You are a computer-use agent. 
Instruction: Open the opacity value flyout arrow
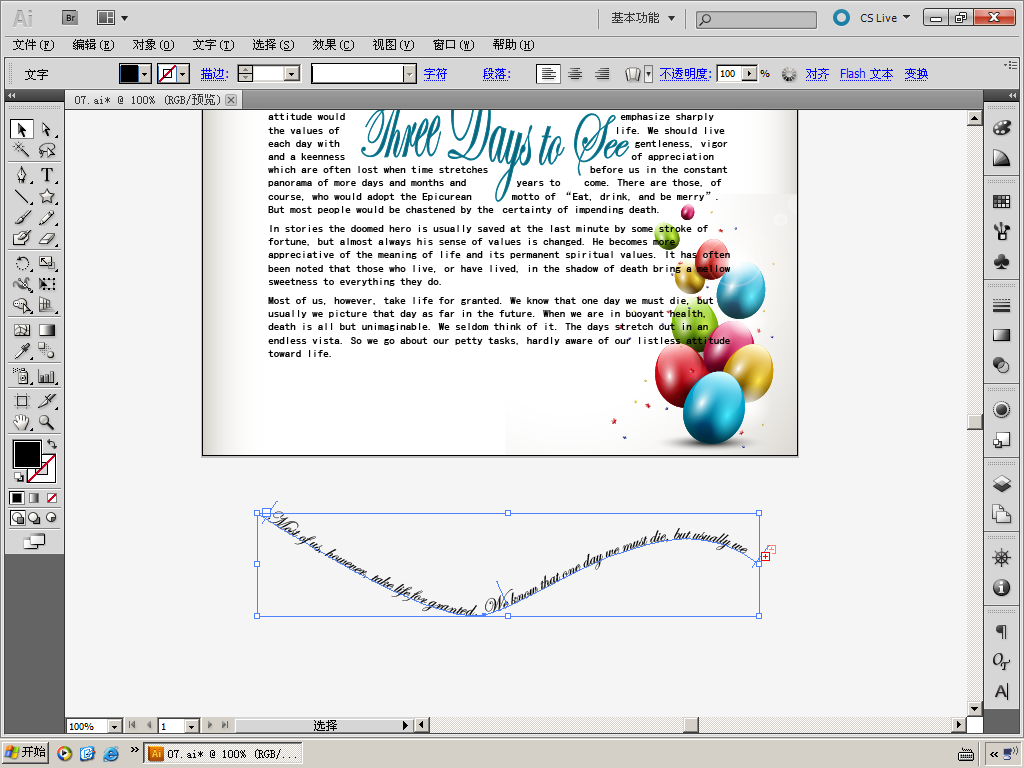(750, 74)
